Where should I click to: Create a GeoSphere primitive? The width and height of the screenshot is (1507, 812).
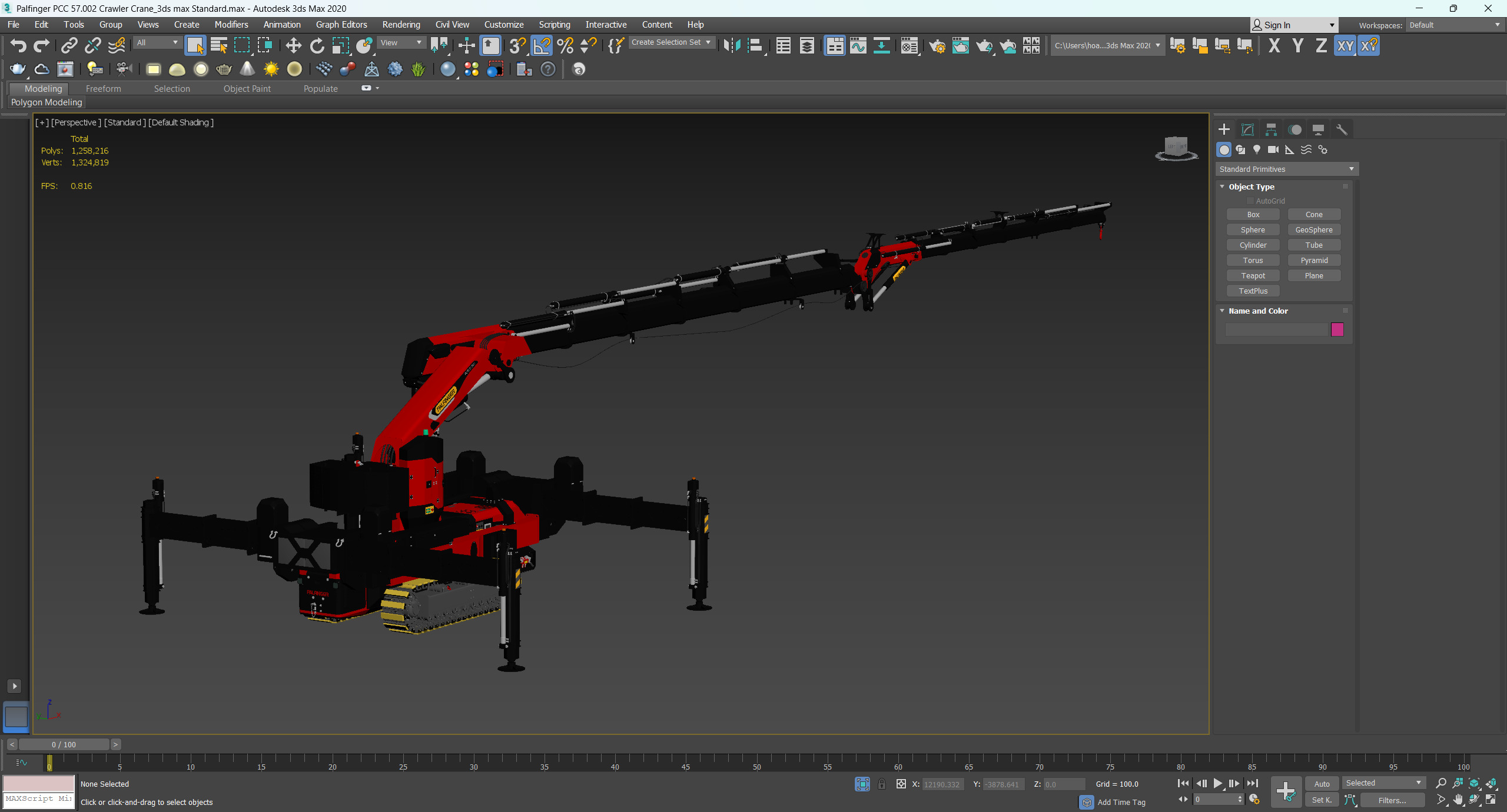coord(1314,229)
